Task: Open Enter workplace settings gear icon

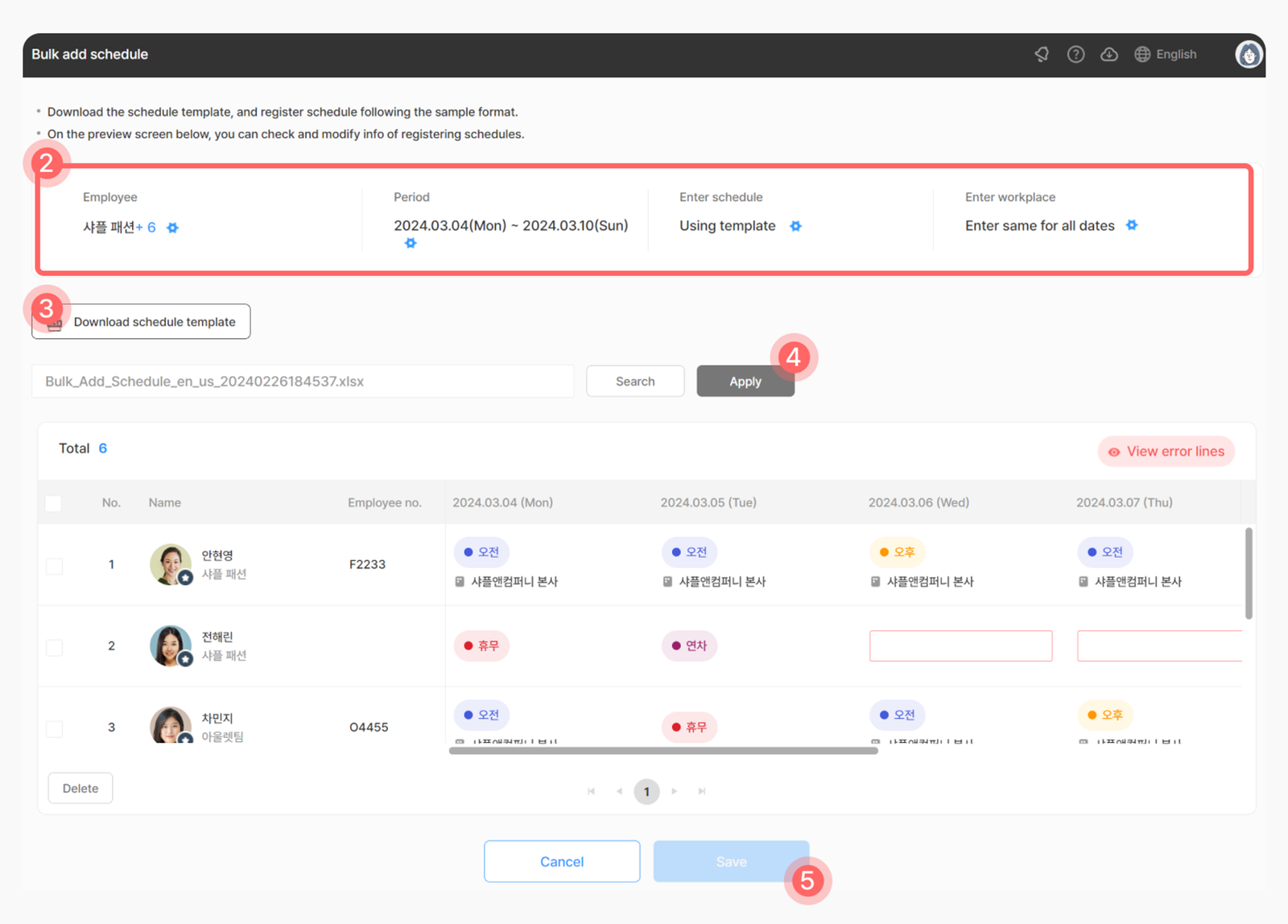Action: [1132, 225]
